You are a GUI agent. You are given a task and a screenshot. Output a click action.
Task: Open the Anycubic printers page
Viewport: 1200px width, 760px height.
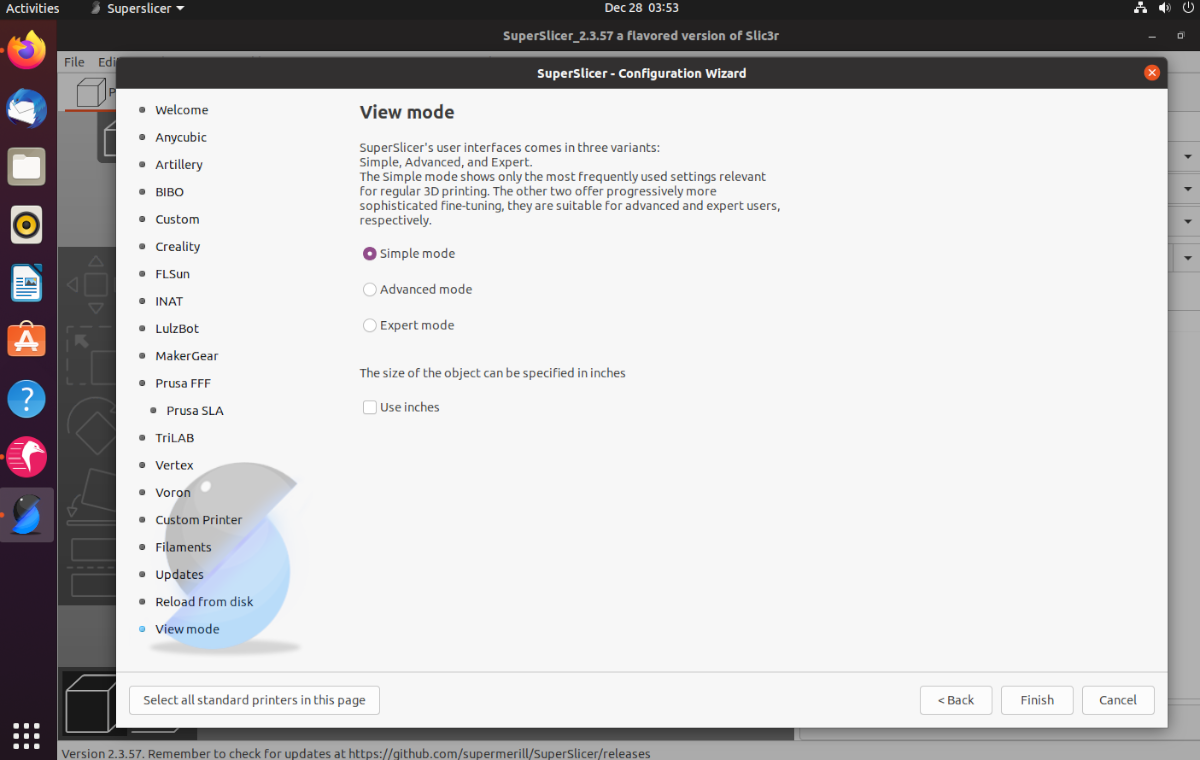point(181,138)
